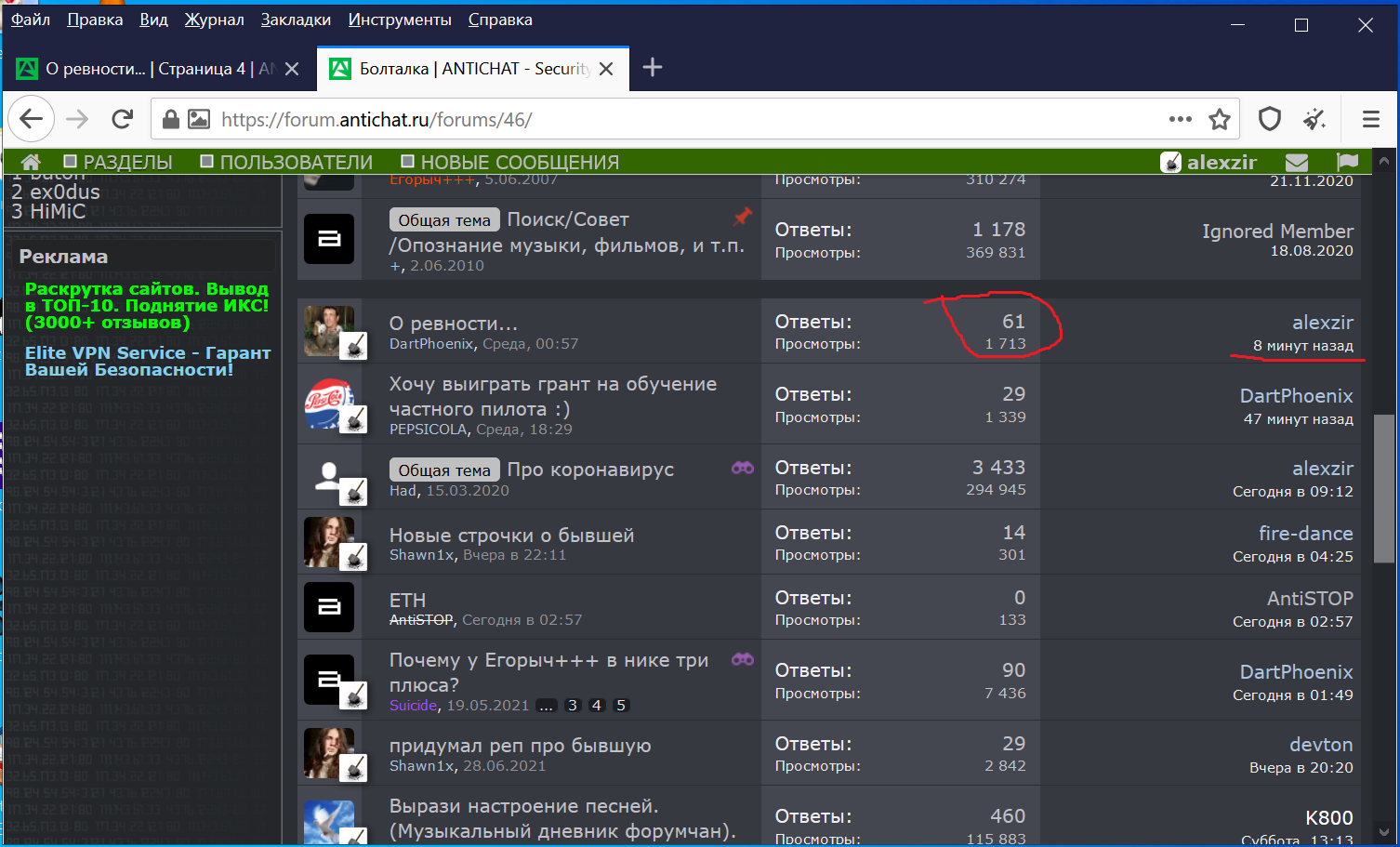Image resolution: width=1400 pixels, height=847 pixels.
Task: Open the page actions three-dot menu
Action: click(1180, 119)
